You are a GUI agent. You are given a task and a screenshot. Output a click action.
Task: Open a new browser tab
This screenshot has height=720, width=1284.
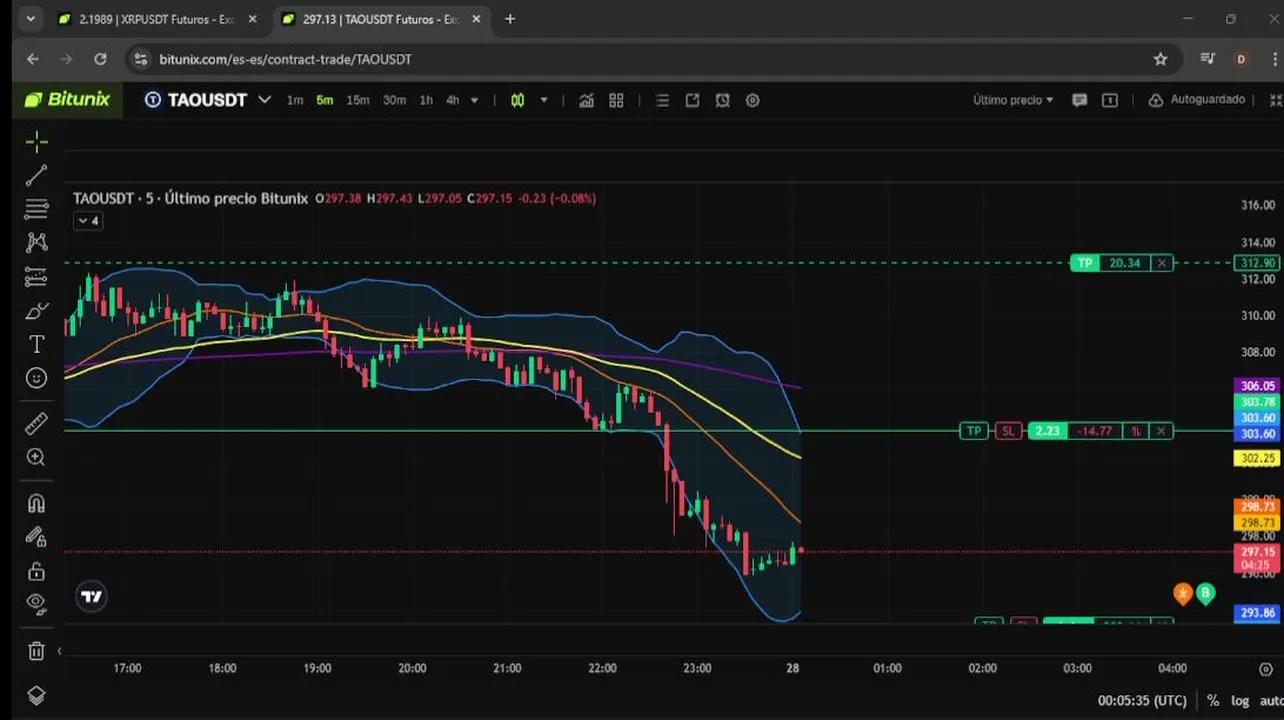[x=510, y=19]
